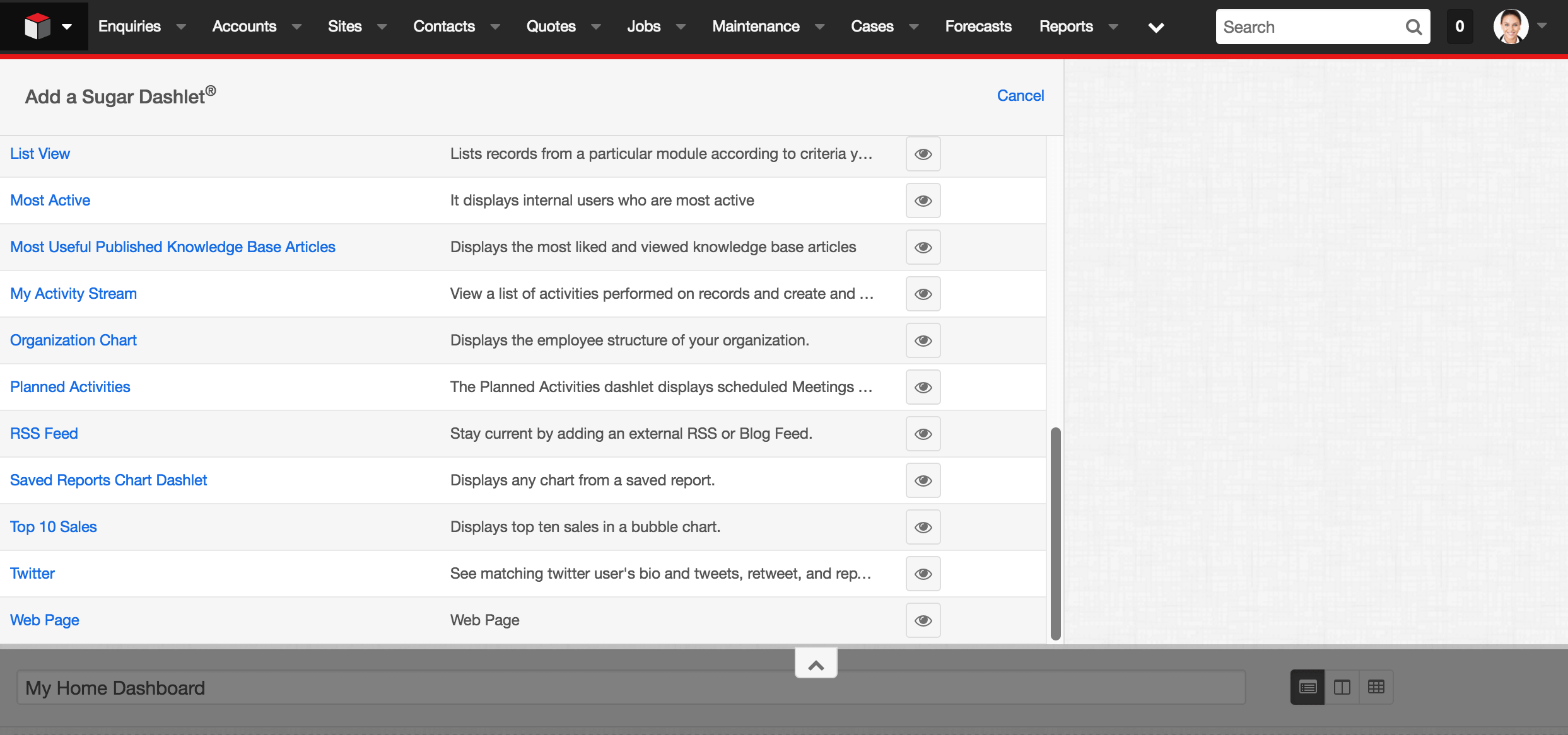This screenshot has width=1568, height=735.
Task: Preview Saved Reports Chart eye icon
Action: pos(923,480)
